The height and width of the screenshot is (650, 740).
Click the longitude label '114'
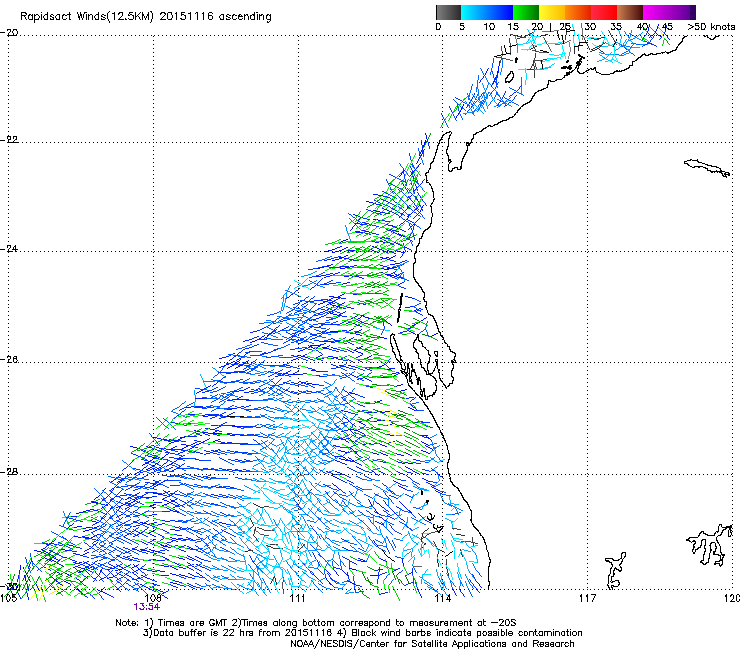pyautogui.click(x=442, y=598)
